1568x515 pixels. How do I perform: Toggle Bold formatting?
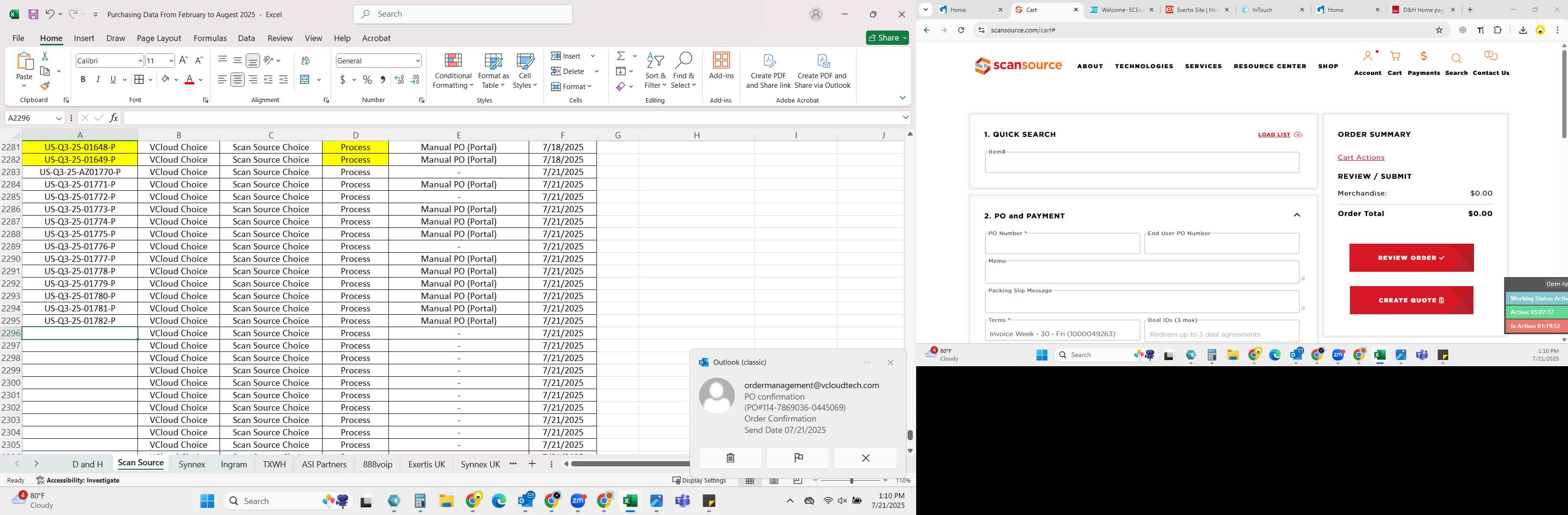83,80
